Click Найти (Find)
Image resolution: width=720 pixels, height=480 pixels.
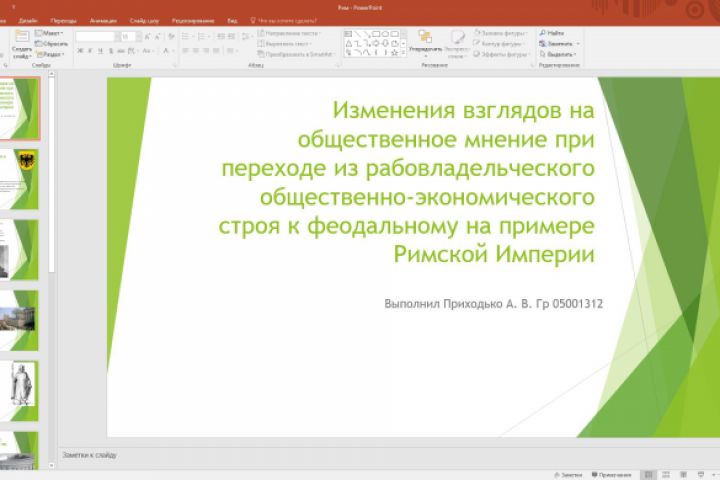point(552,33)
